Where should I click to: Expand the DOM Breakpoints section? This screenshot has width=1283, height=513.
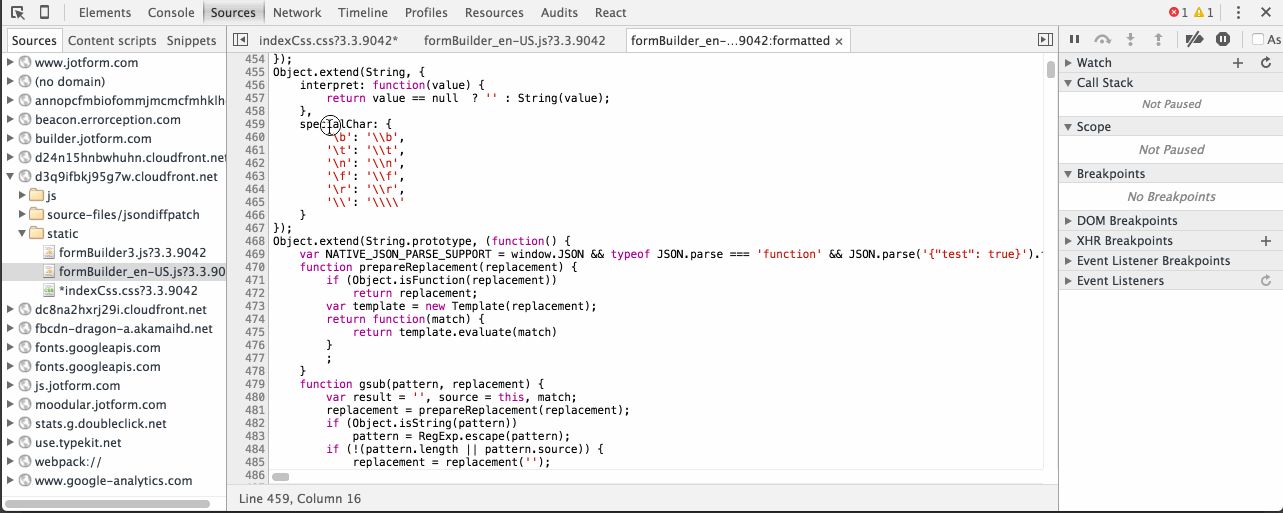[x=1067, y=221]
